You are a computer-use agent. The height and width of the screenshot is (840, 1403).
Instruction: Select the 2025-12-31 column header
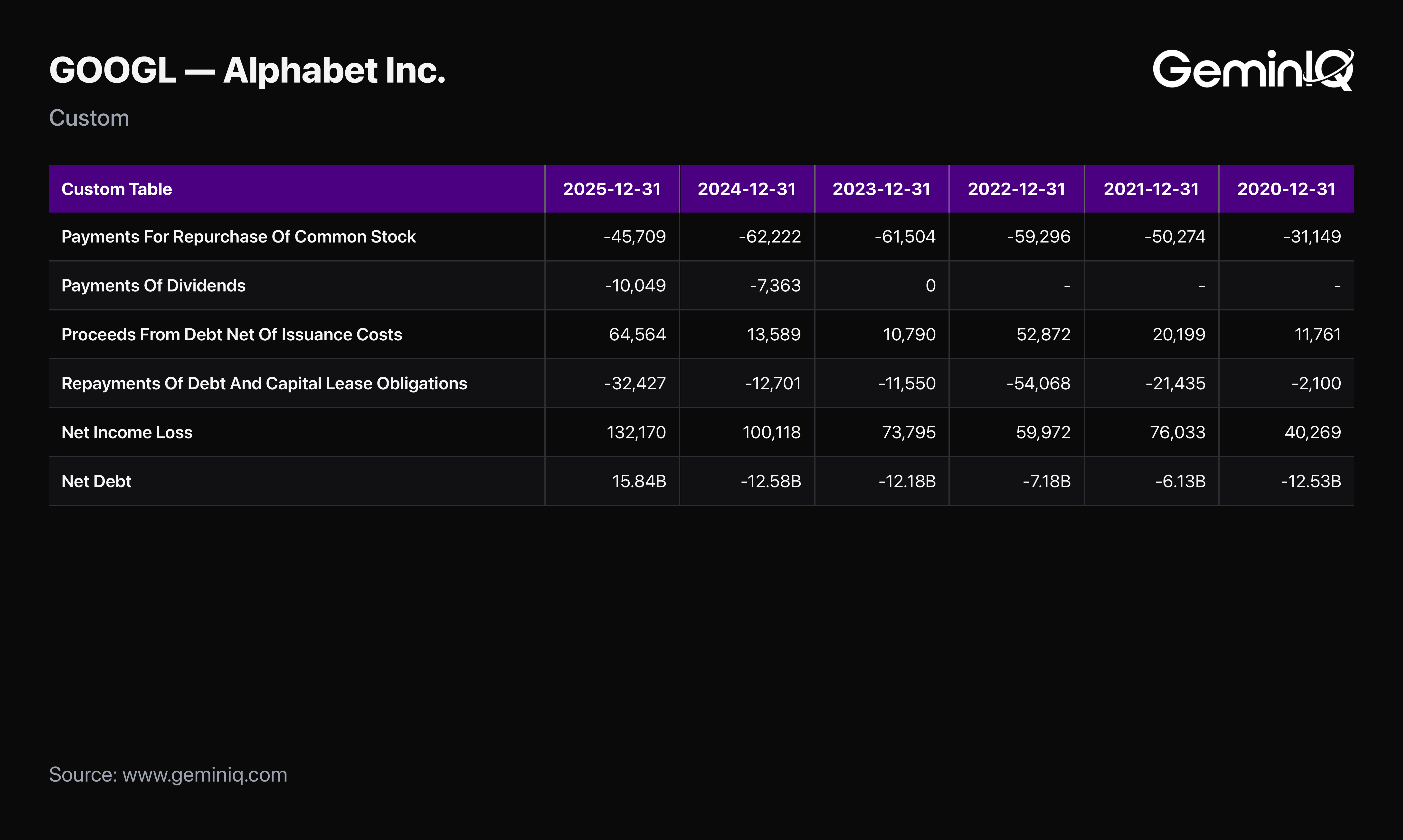612,189
